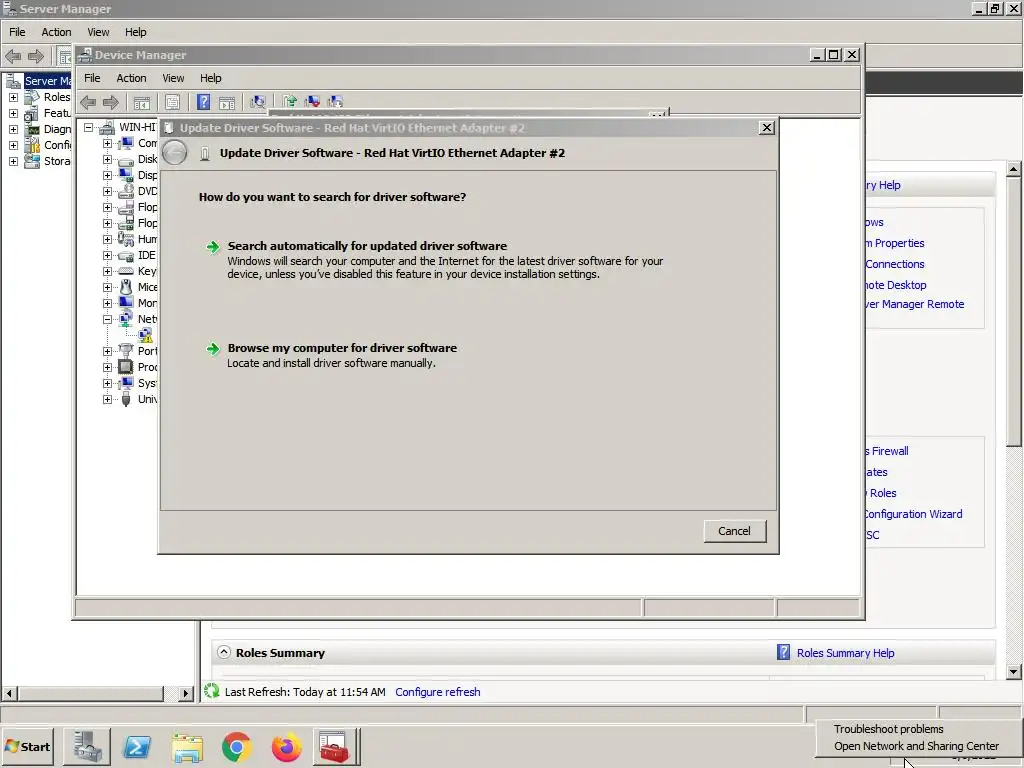Open Server Manager View menu
Viewport: 1024px width, 768px height.
[99, 32]
